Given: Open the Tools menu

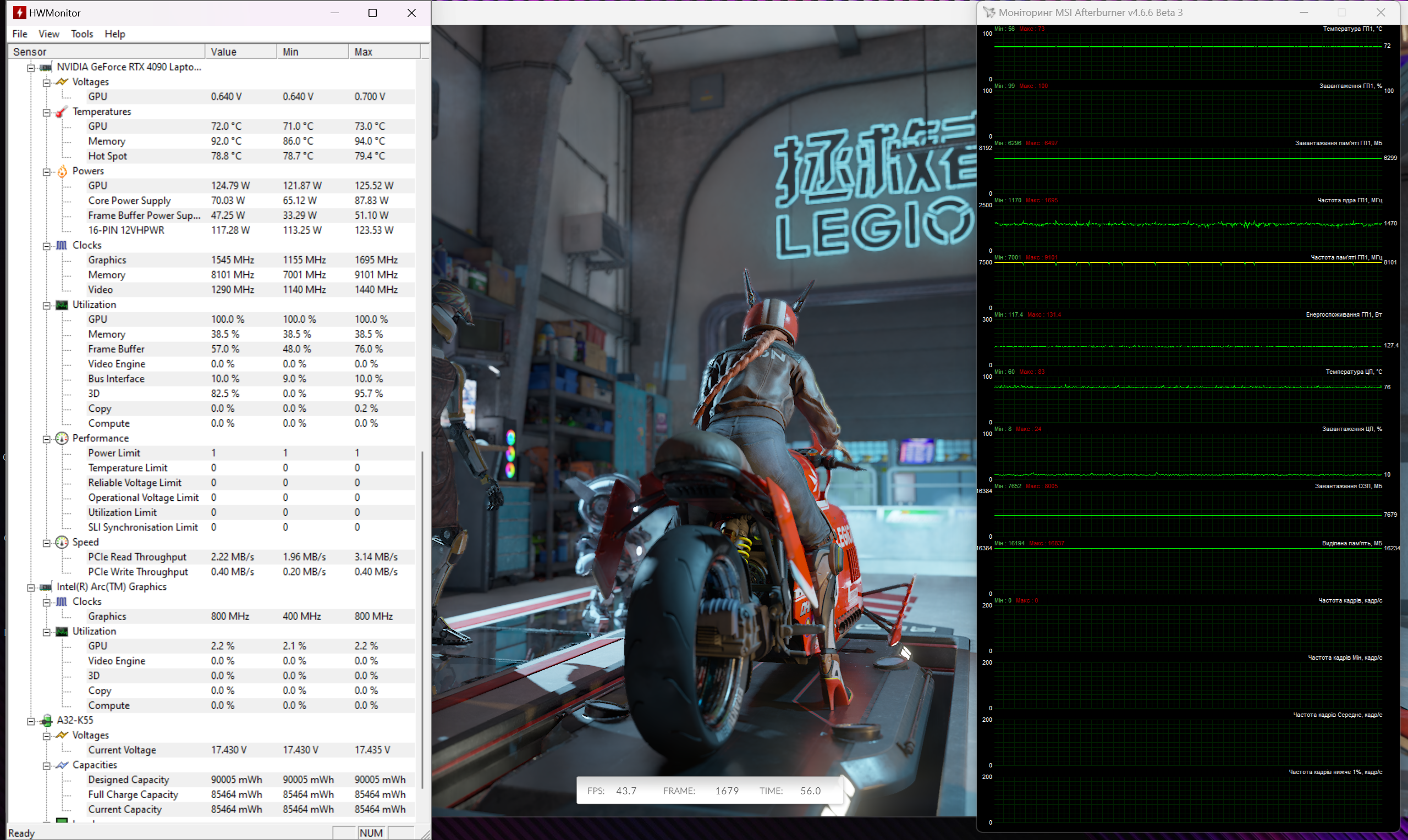Looking at the screenshot, I should (x=81, y=34).
